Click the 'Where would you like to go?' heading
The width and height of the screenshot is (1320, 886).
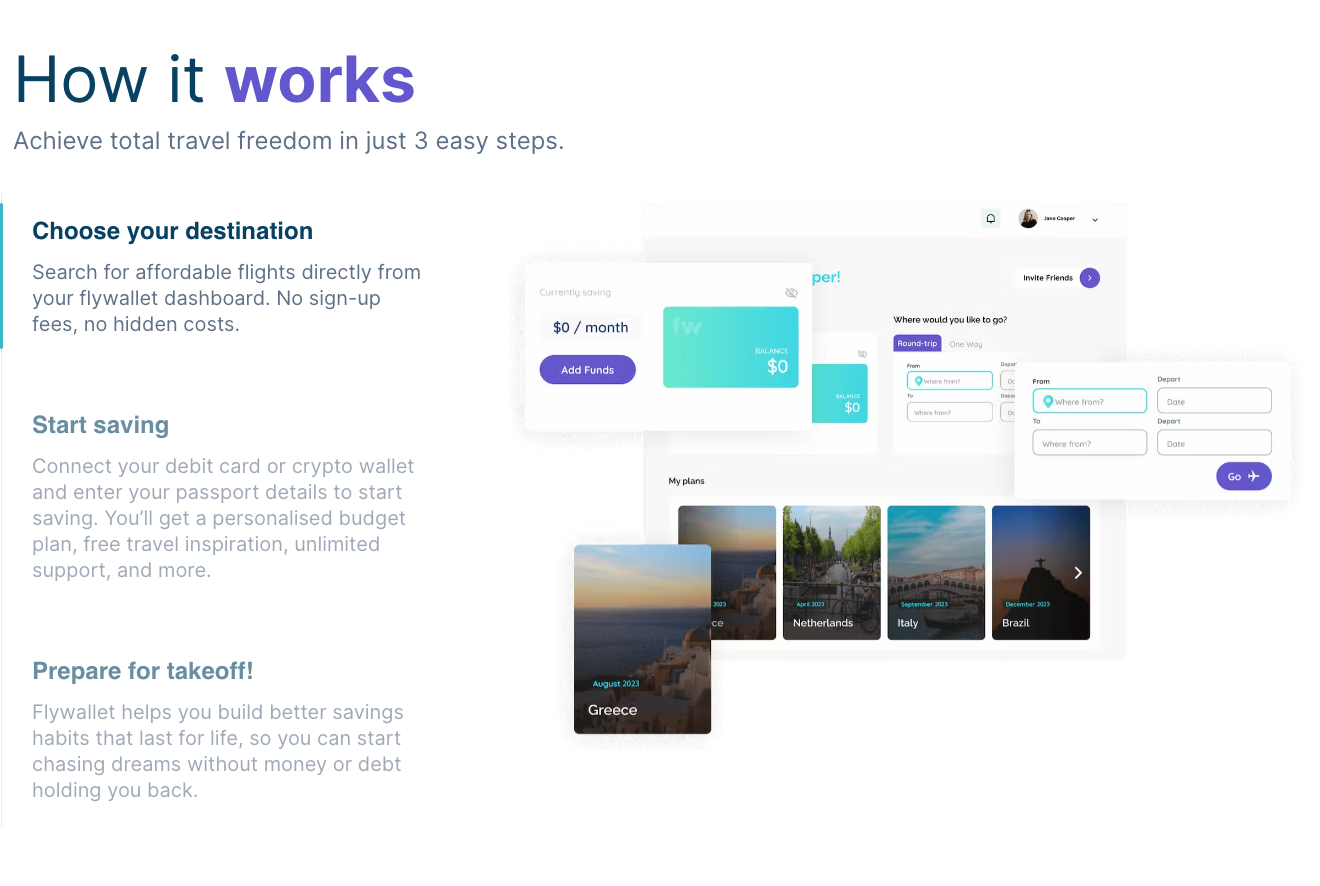tap(950, 320)
